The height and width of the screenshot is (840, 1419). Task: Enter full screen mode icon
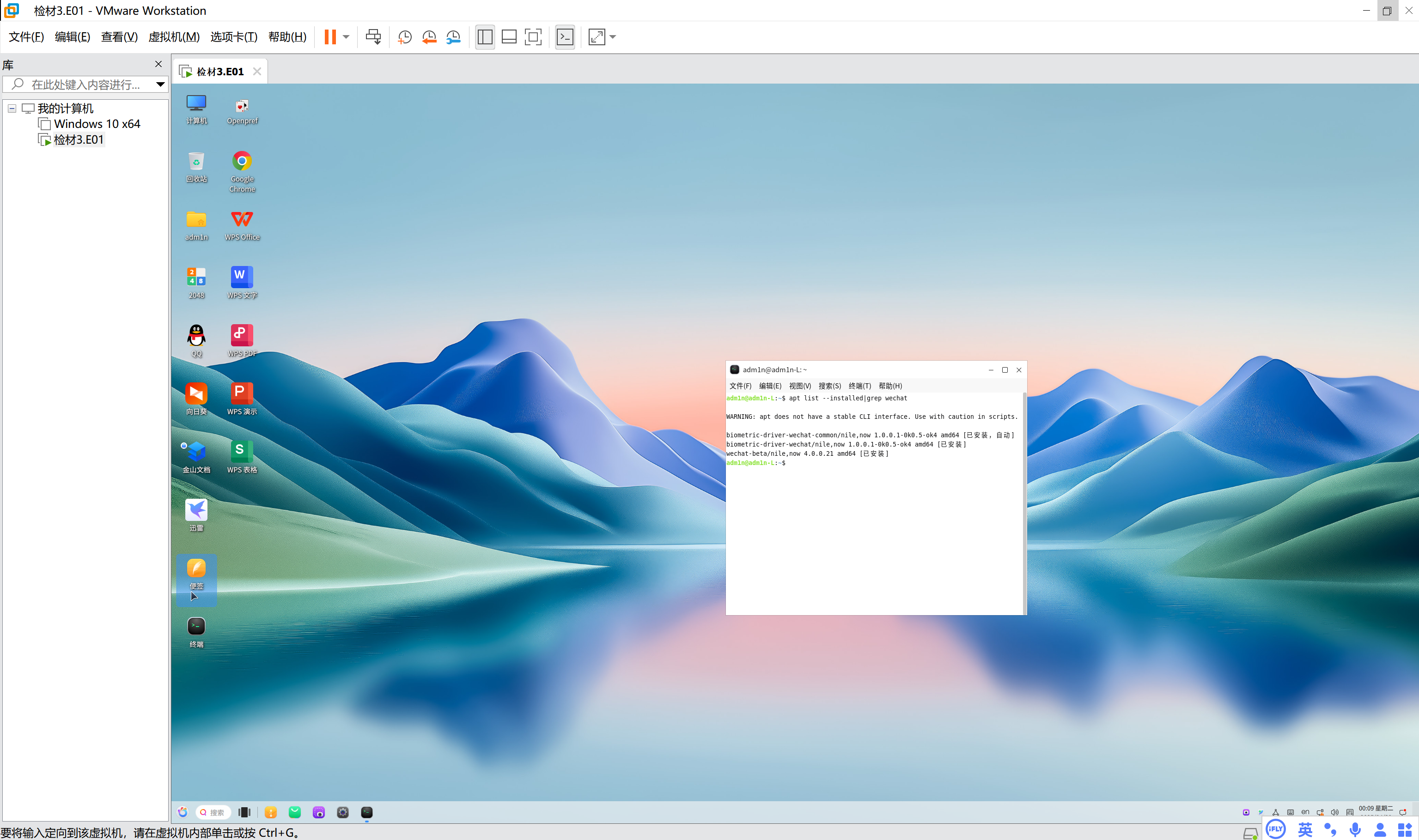(x=533, y=37)
